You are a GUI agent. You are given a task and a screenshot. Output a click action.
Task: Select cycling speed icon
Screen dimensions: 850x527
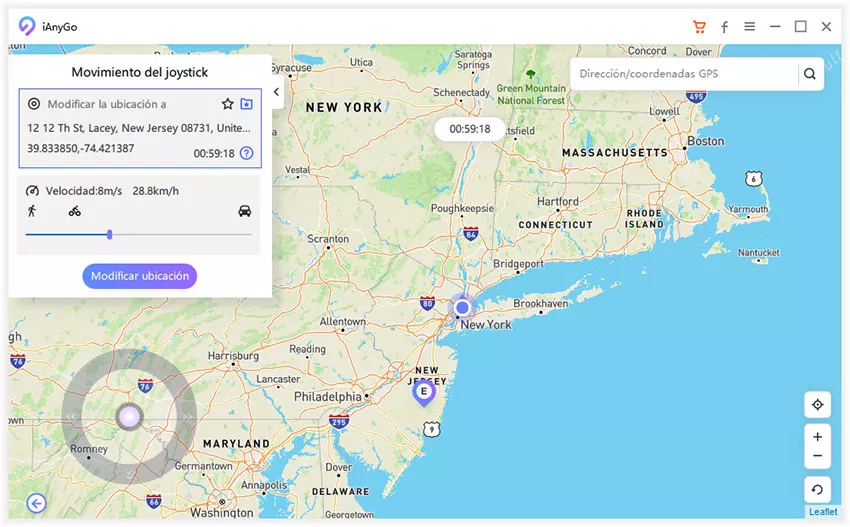[75, 211]
